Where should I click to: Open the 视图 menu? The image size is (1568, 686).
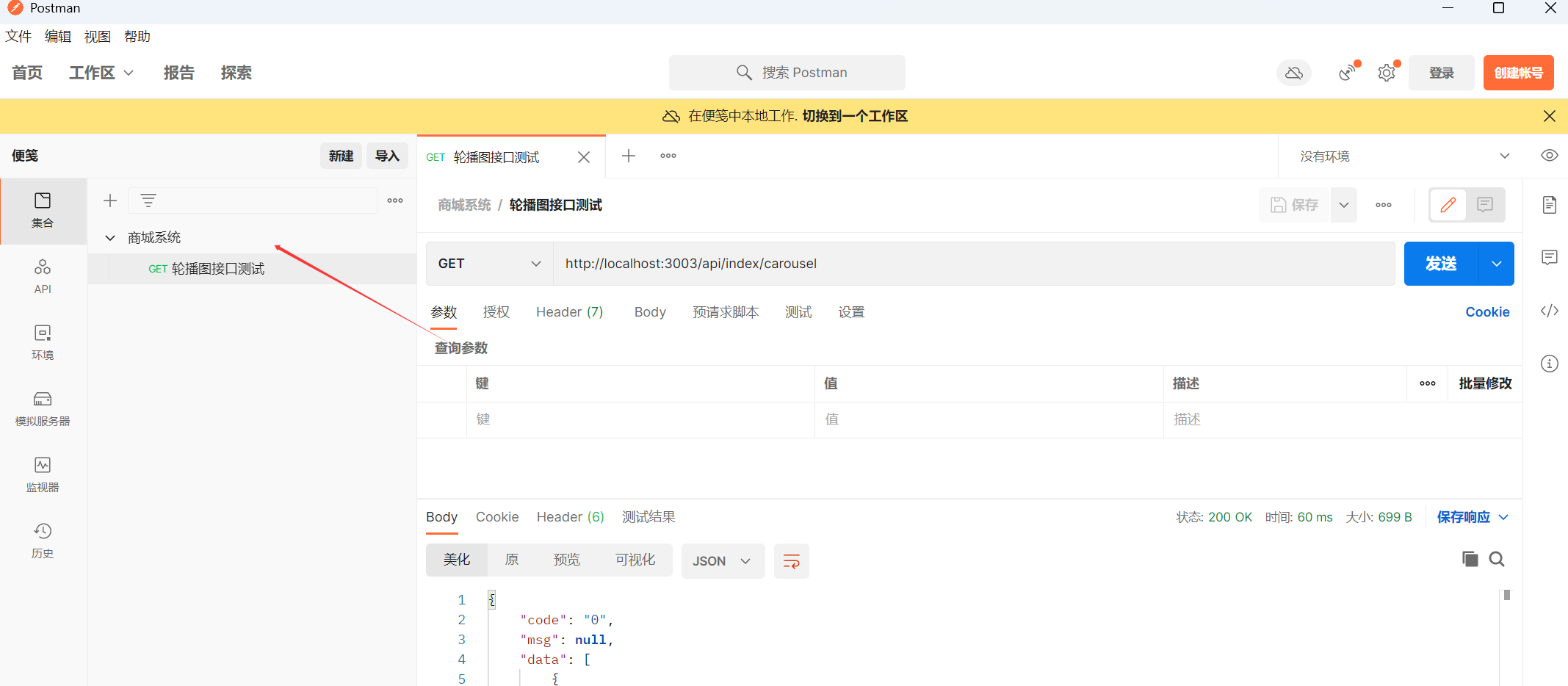click(98, 37)
